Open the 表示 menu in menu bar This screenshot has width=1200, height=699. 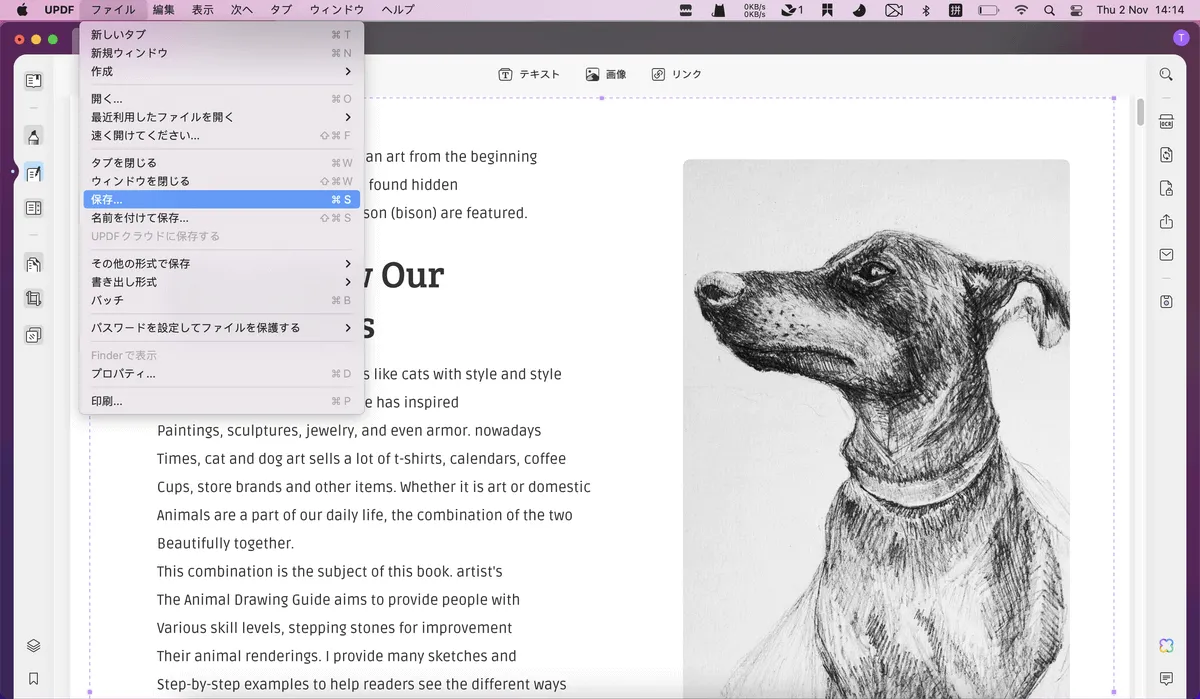[202, 10]
